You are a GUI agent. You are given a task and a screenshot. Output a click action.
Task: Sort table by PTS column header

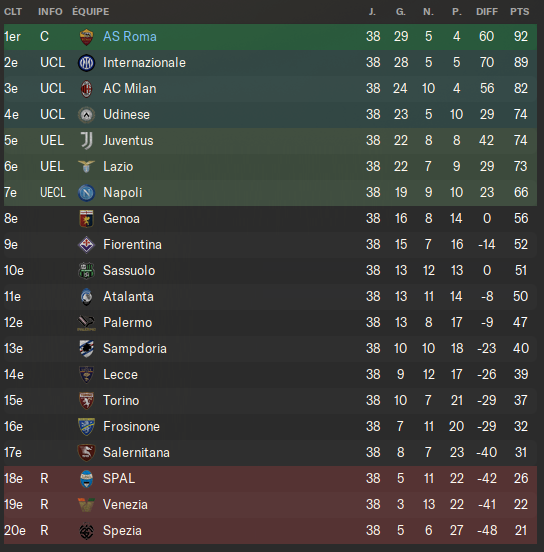click(520, 12)
